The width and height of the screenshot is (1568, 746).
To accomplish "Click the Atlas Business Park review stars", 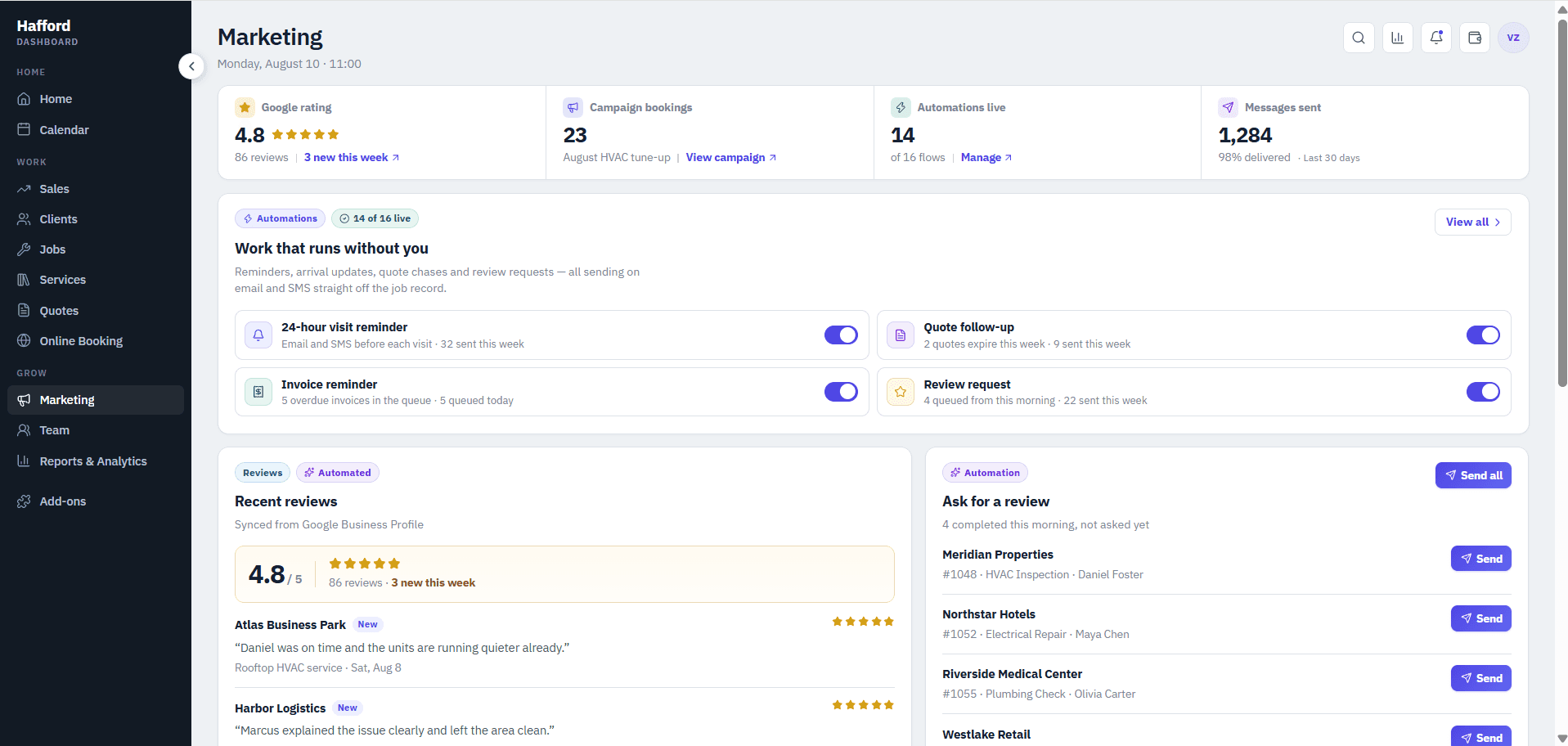I will [x=863, y=622].
